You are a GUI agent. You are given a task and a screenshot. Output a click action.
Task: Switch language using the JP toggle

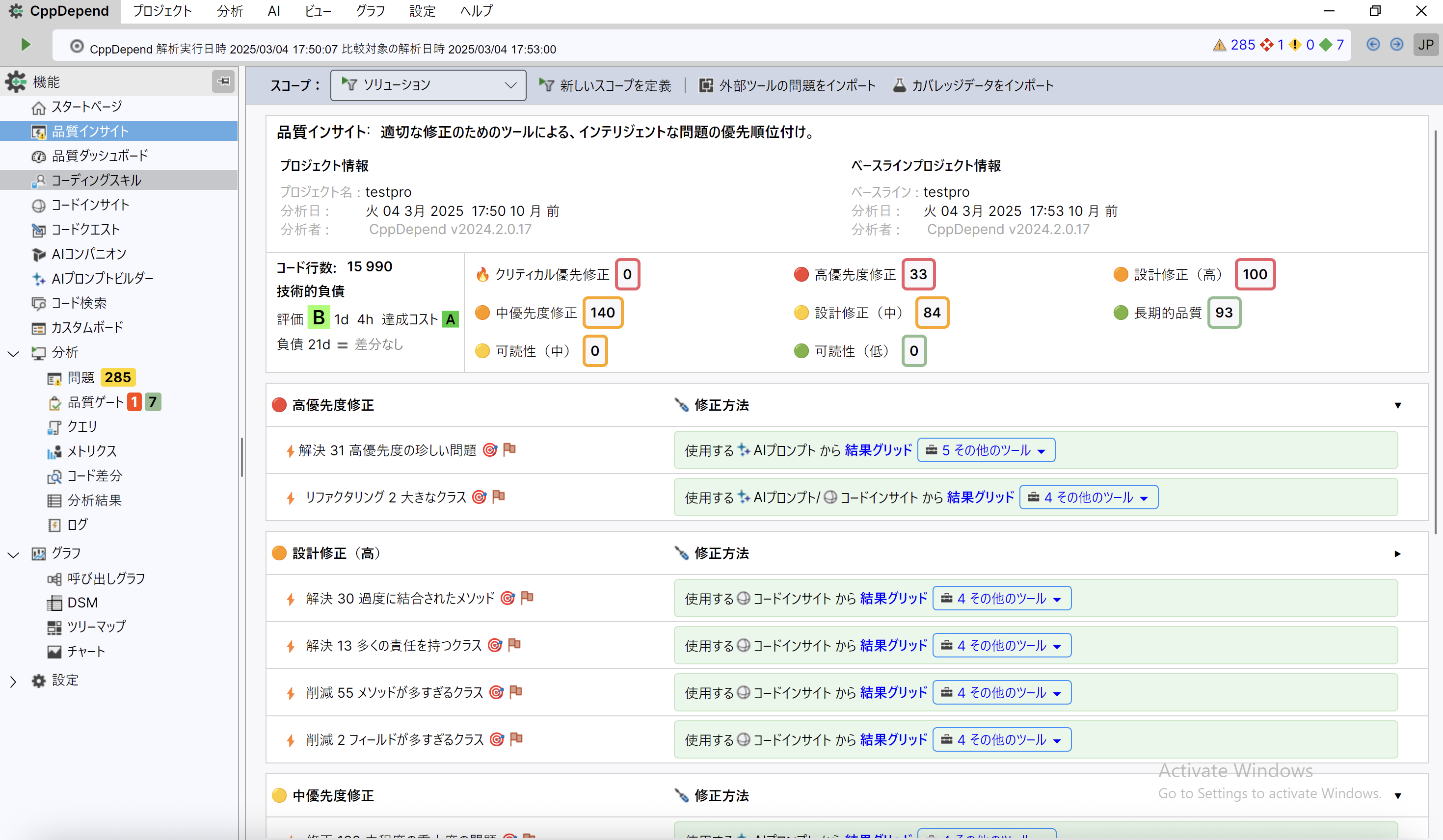pyautogui.click(x=1426, y=44)
